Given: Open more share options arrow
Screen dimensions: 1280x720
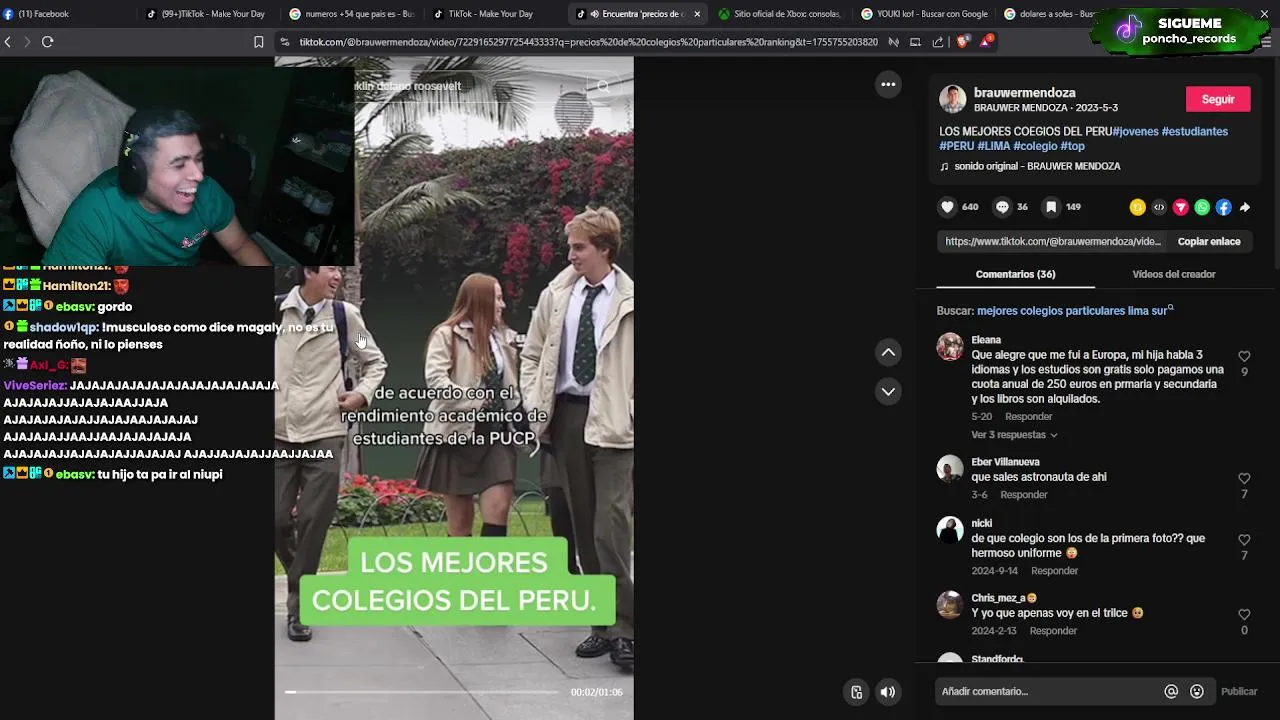Looking at the screenshot, I should pos(1245,207).
